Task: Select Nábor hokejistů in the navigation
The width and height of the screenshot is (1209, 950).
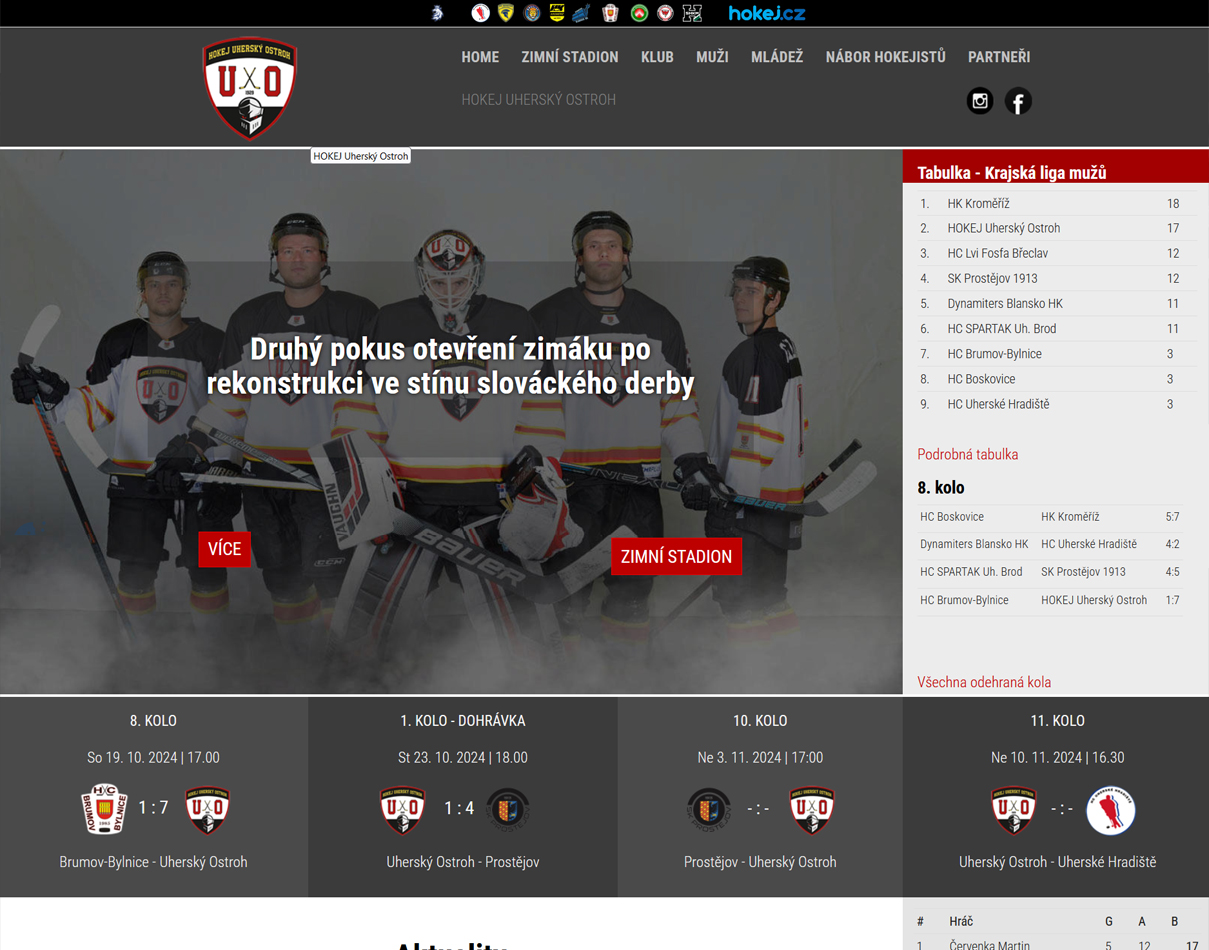Action: pos(885,57)
